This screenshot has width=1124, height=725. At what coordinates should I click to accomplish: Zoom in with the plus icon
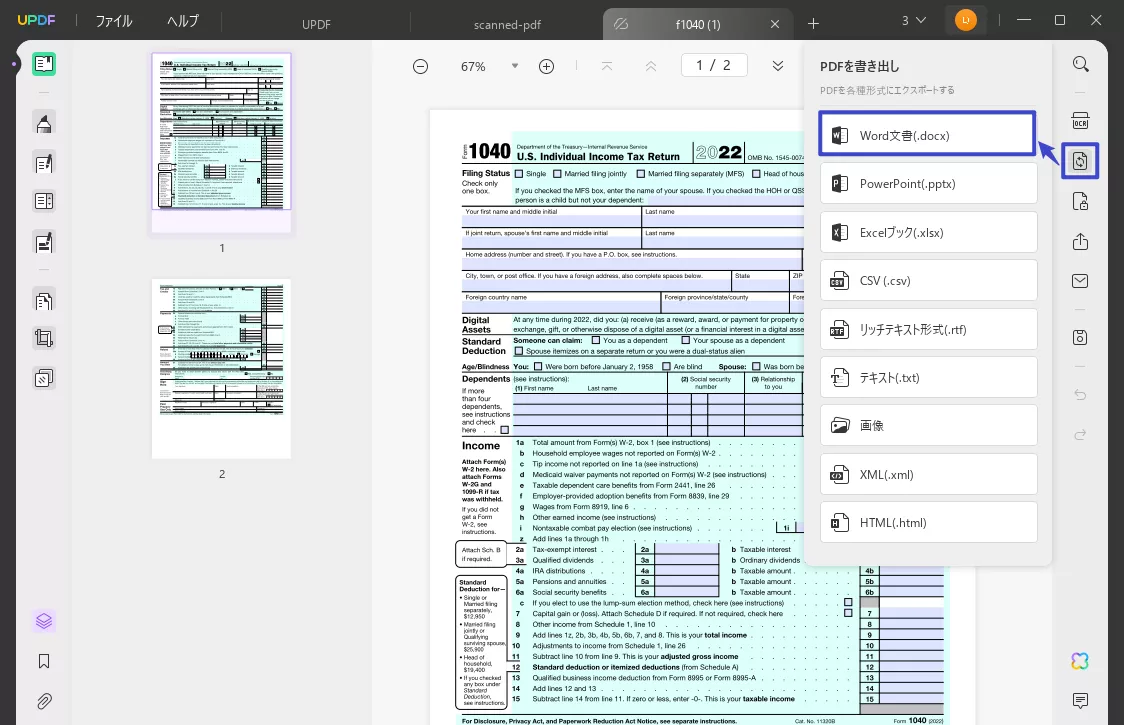(x=546, y=67)
